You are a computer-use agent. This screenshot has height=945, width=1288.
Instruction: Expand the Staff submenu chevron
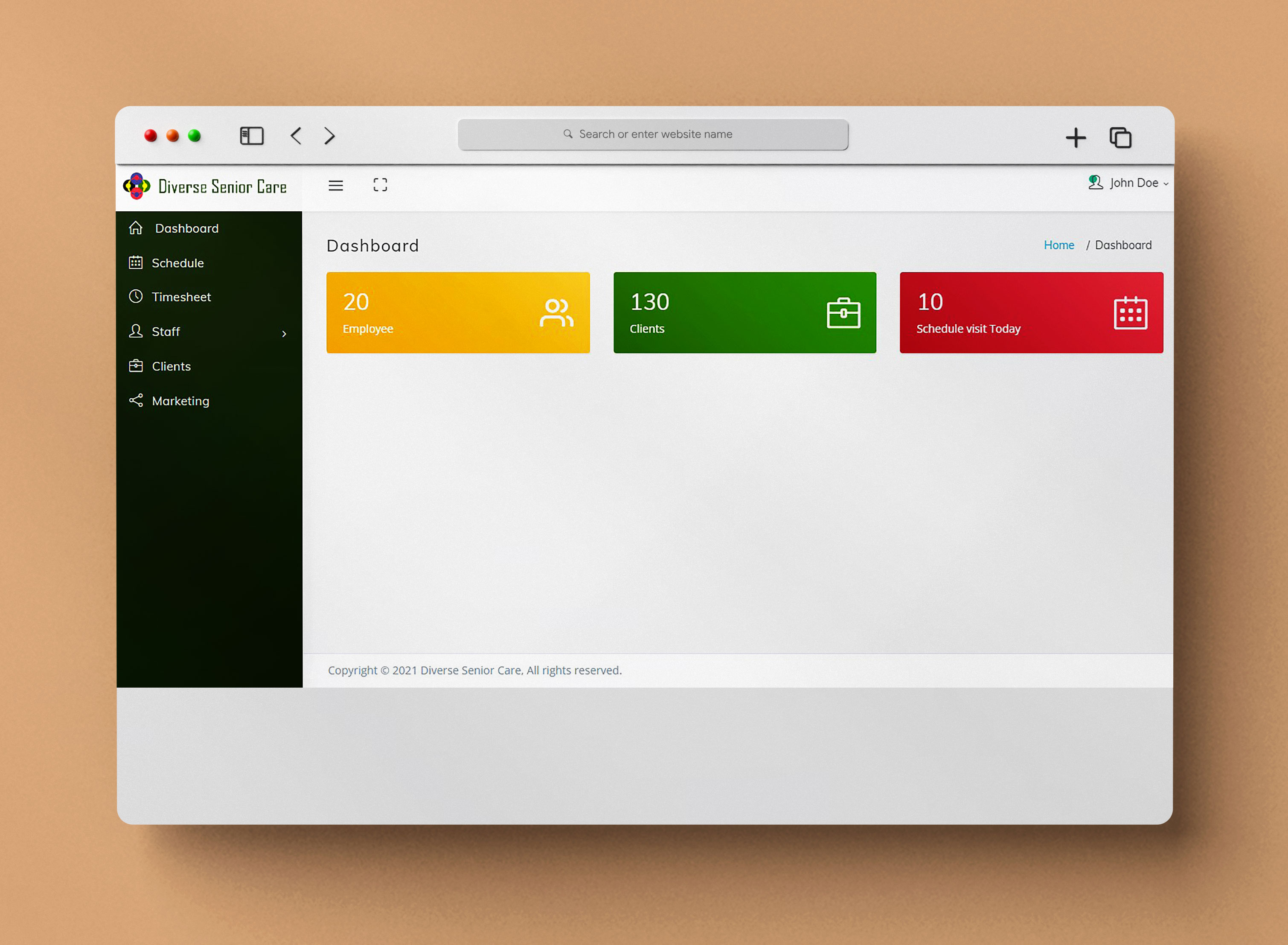pos(284,333)
